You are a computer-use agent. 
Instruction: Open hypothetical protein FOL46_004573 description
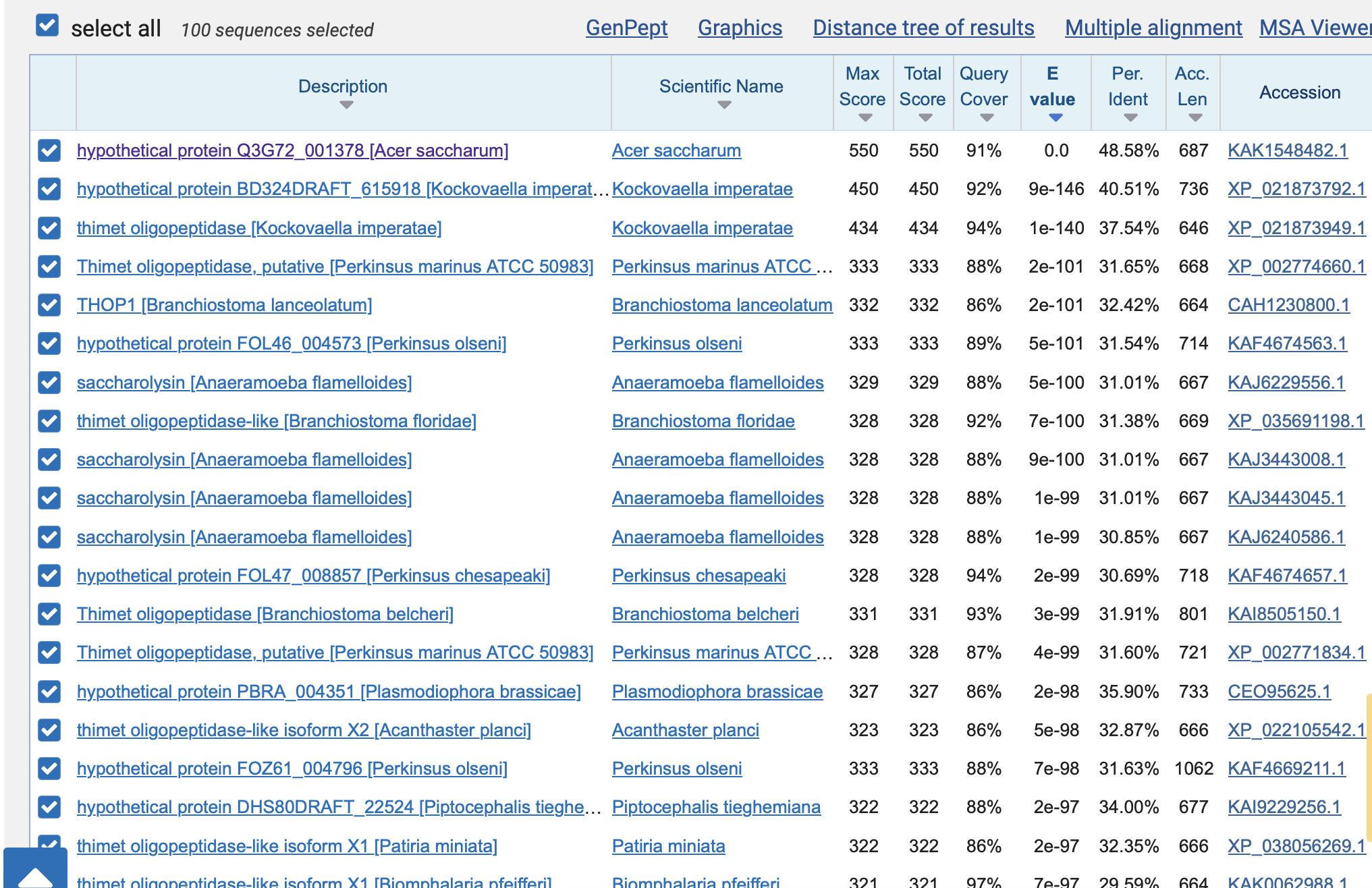(x=292, y=343)
